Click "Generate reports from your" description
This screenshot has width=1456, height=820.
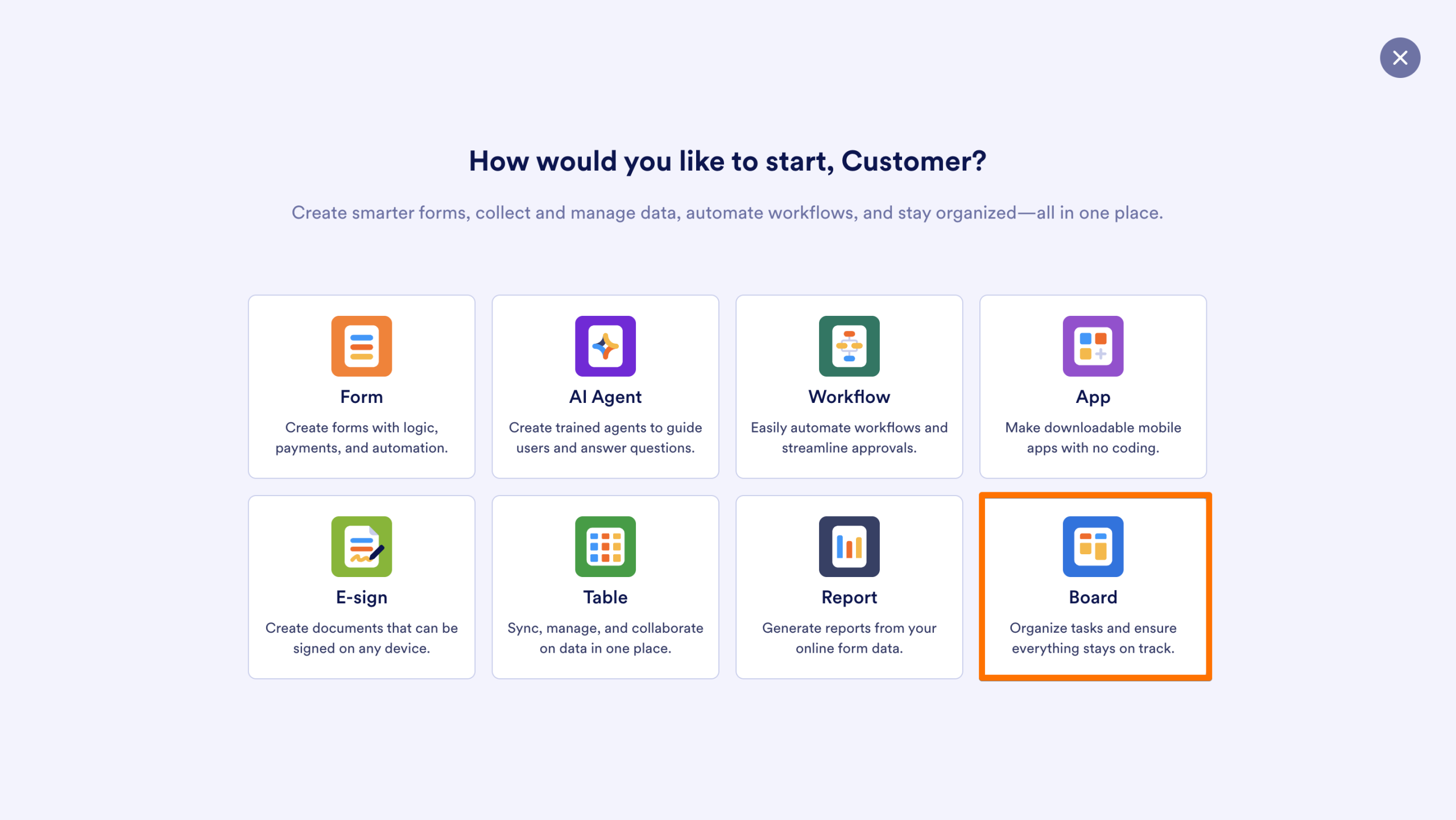[x=849, y=628]
